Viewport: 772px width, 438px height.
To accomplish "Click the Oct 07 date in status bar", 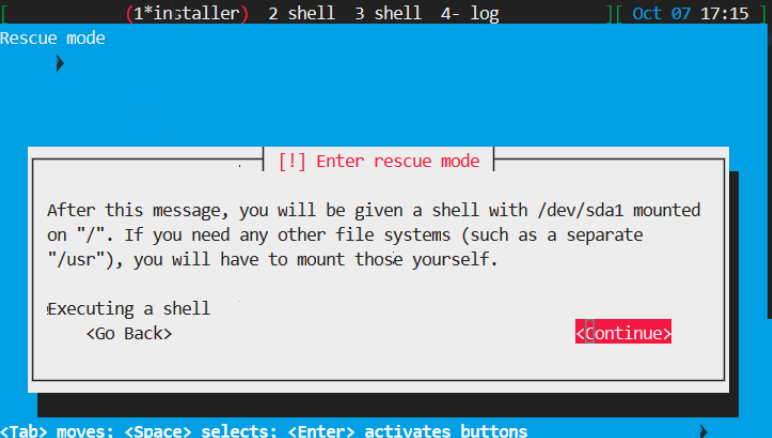I will click(x=661, y=13).
